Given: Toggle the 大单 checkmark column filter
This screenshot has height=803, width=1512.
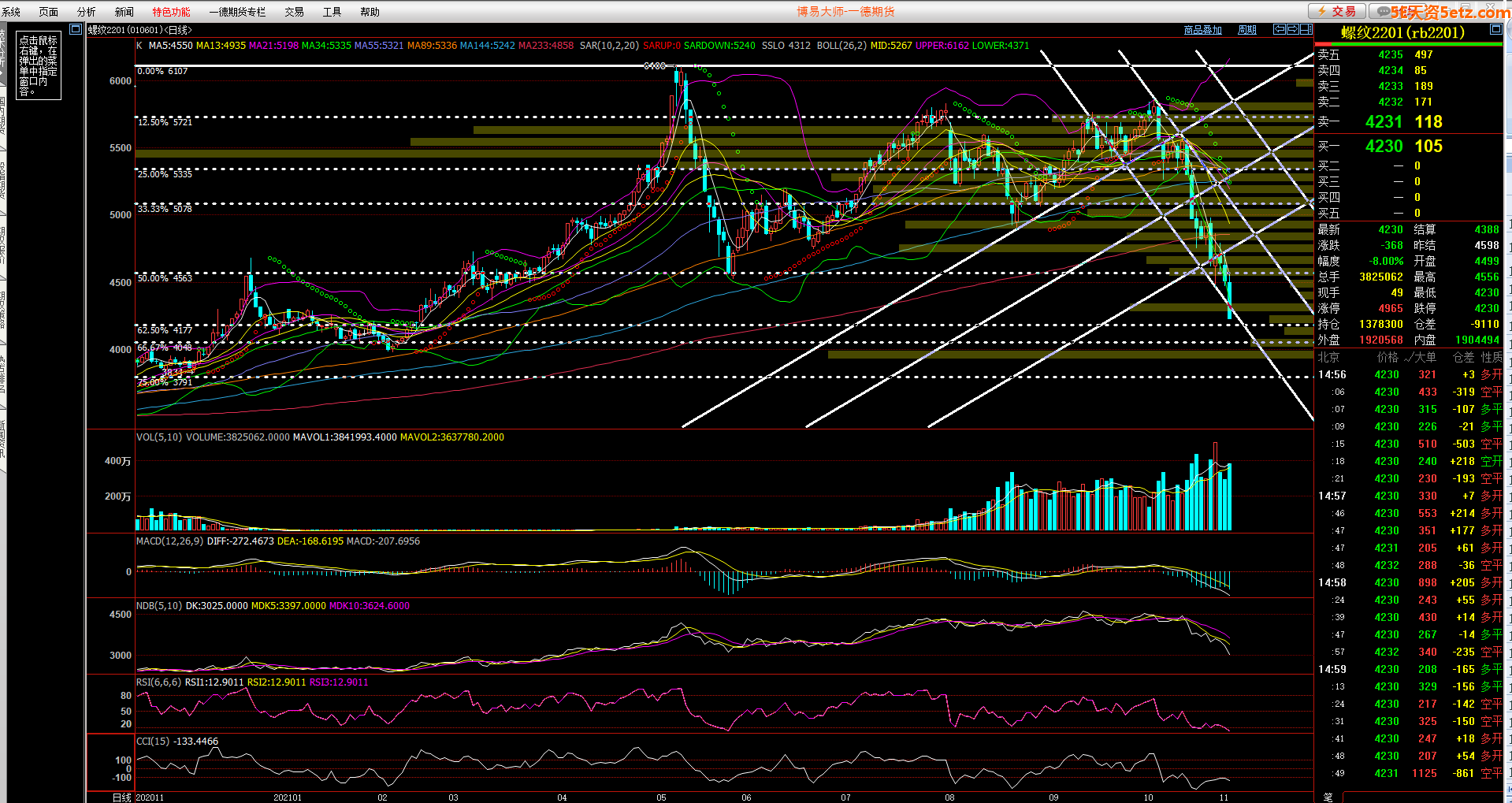Looking at the screenshot, I should pos(1420,358).
